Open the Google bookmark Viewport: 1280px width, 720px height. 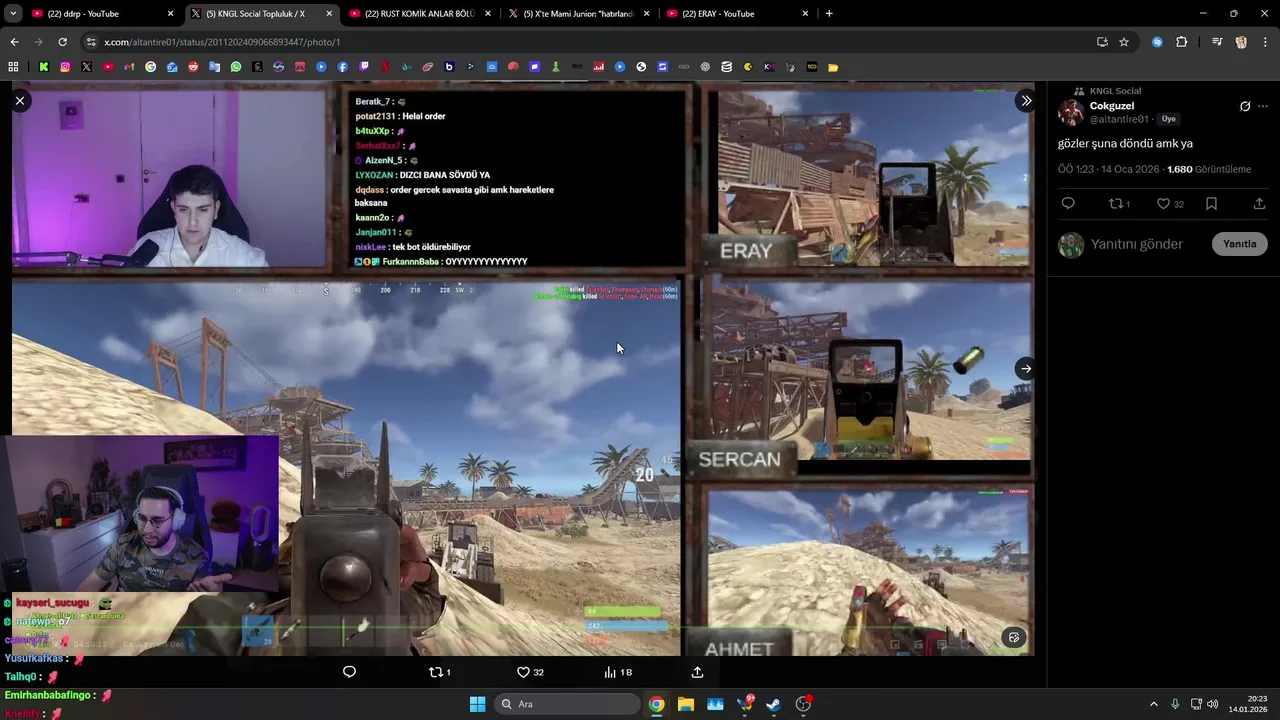click(150, 67)
